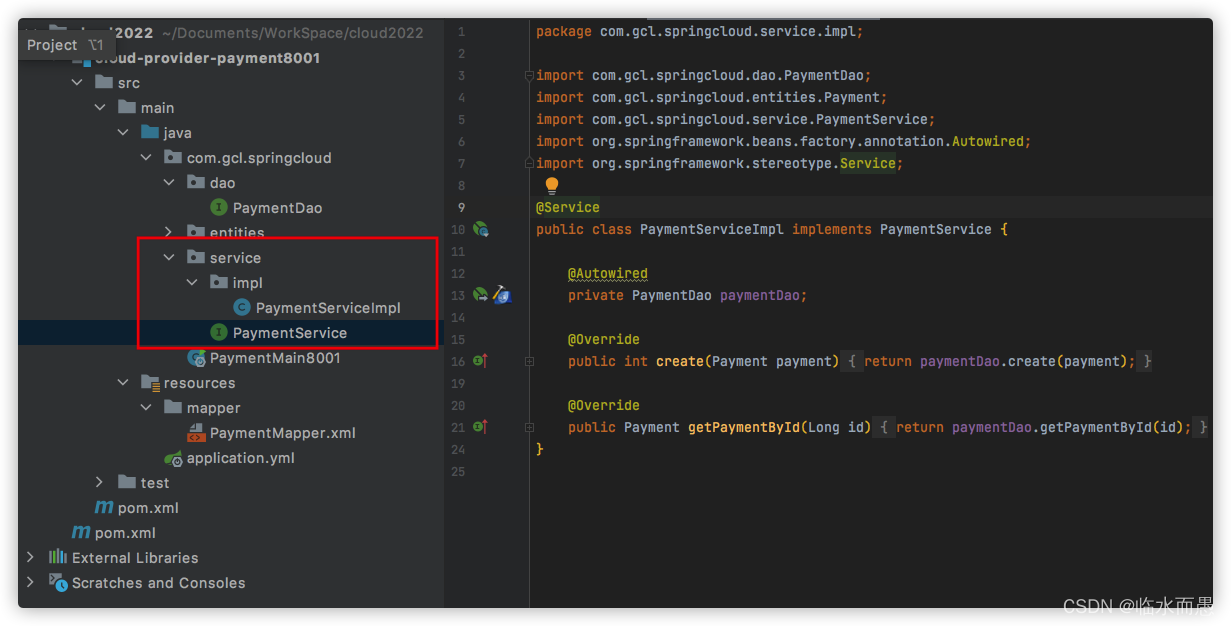Image resolution: width=1231 pixels, height=626 pixels.
Task: Click the Scratches and Consoles icon
Action: 58,583
